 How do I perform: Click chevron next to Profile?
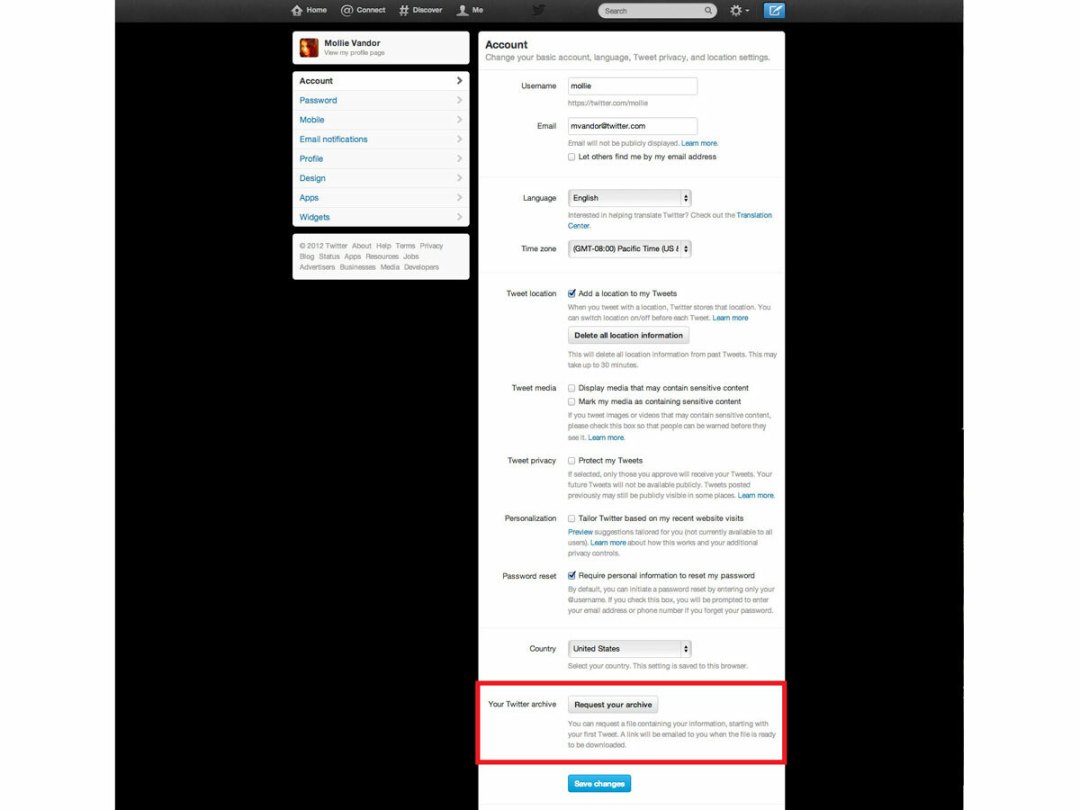pos(459,158)
